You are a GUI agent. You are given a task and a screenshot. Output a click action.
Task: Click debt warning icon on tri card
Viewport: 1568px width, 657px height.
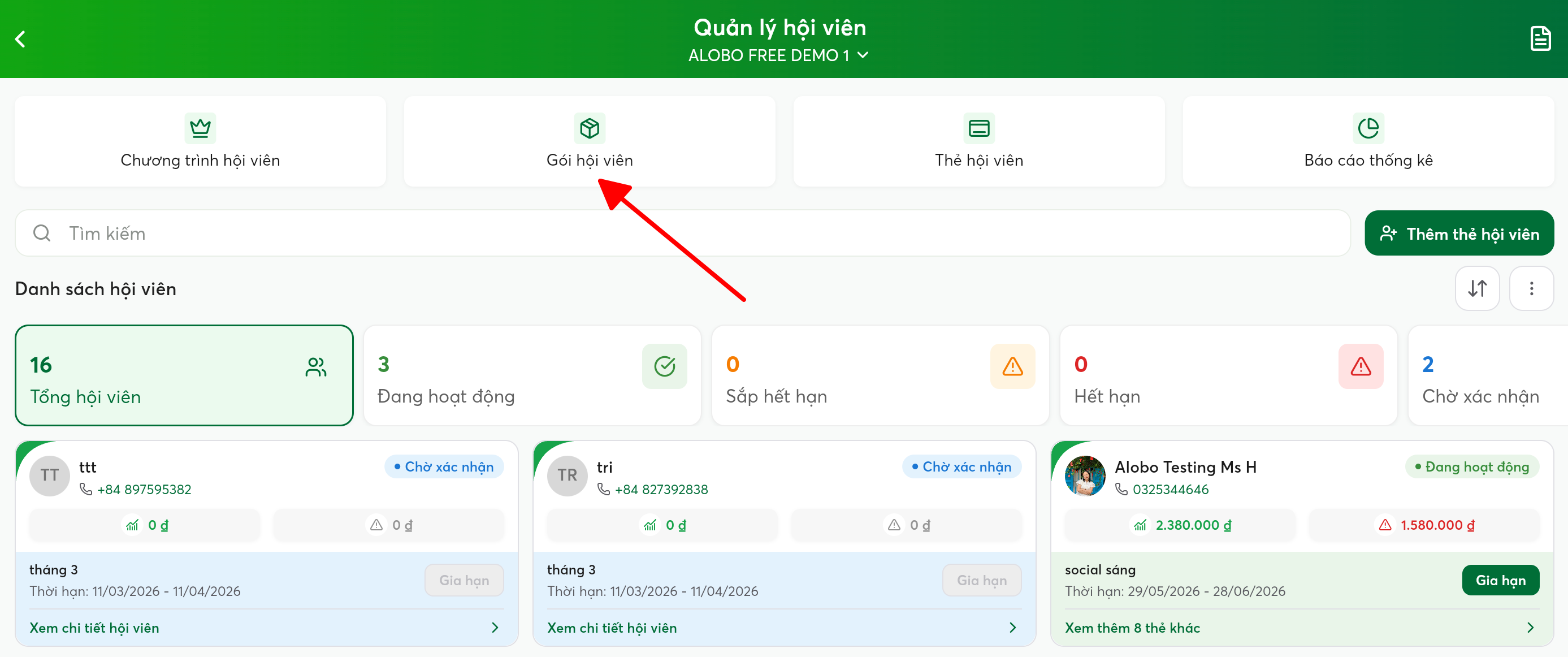(x=894, y=525)
